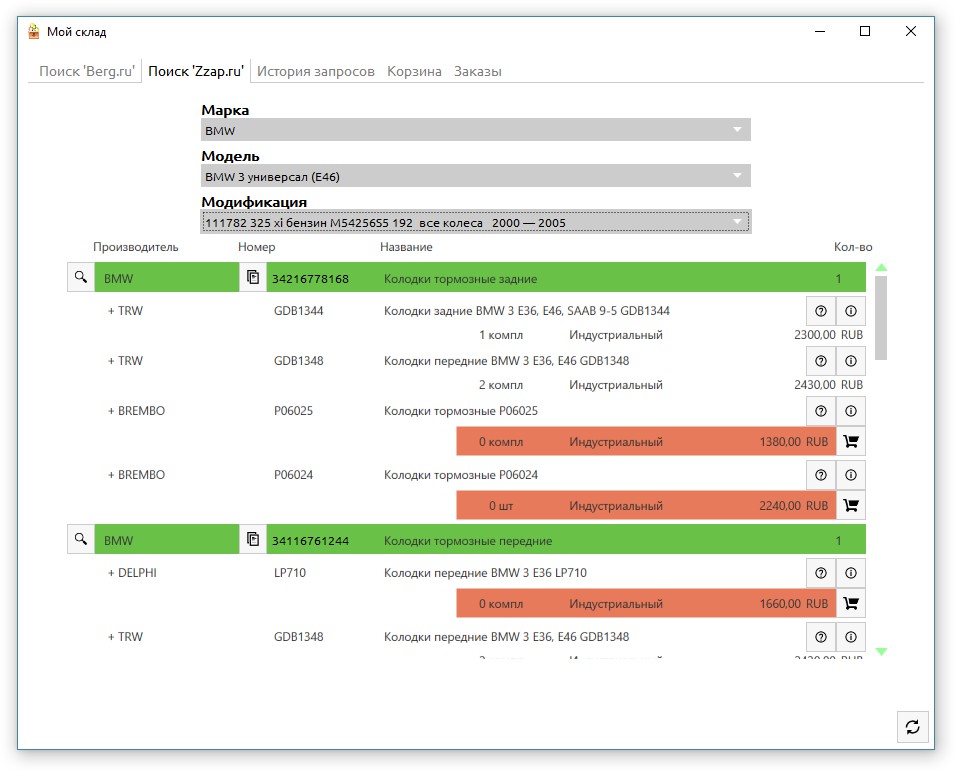Screen dimensions: 956x772
Task: Open info icon for GDB1348 under front pads
Action: tap(851, 637)
